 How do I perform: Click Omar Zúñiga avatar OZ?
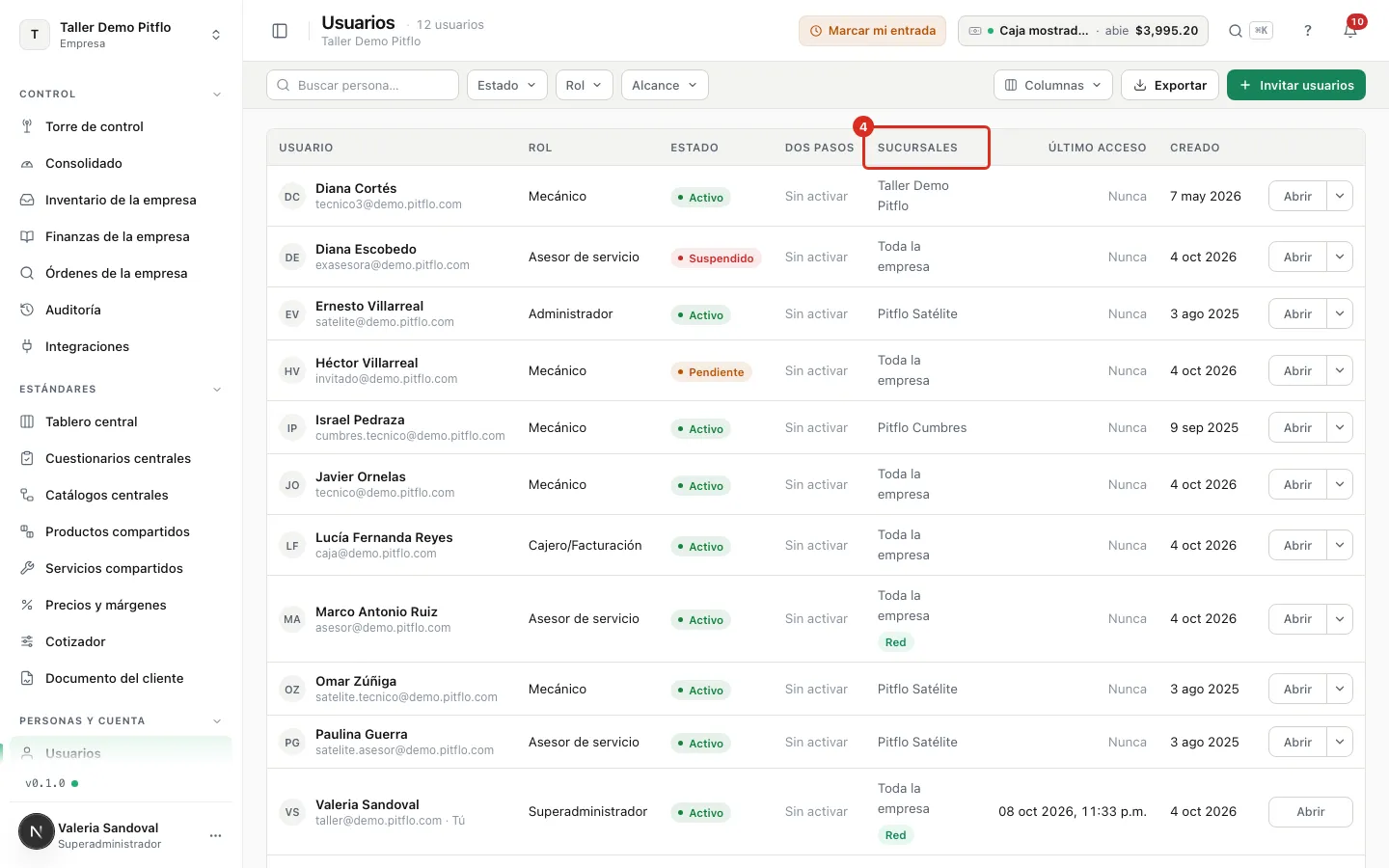click(292, 690)
